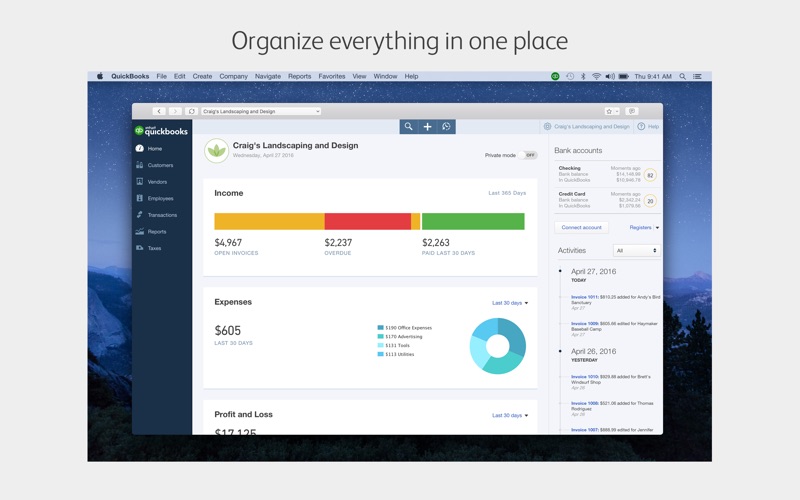Open Invoice 1009 link in Activities
Image resolution: width=800 pixels, height=500 pixels.
tap(585, 323)
